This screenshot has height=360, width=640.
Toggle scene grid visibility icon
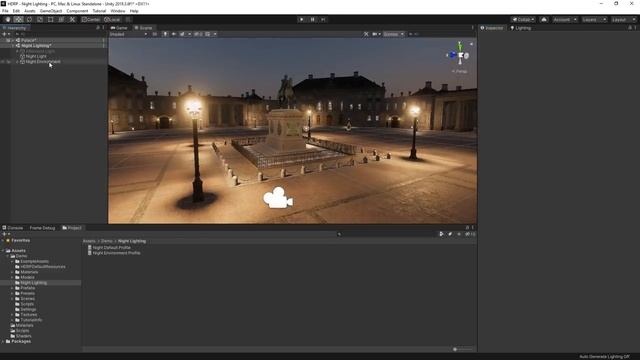208,34
